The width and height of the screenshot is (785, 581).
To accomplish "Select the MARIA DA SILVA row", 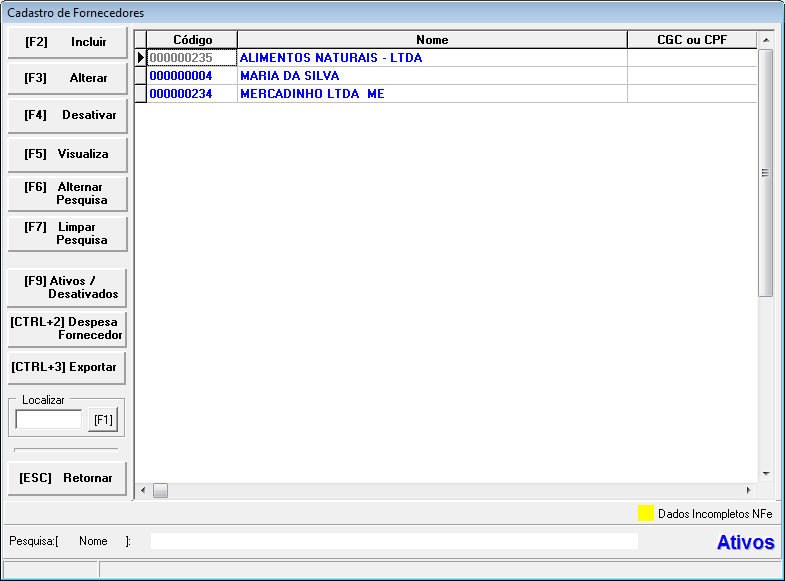I will point(289,76).
